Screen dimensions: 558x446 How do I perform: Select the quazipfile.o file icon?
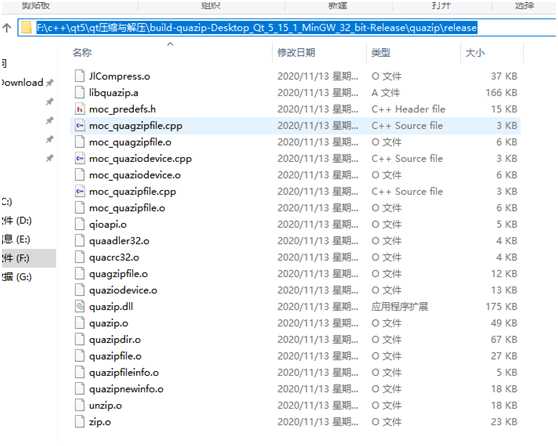(x=80, y=356)
